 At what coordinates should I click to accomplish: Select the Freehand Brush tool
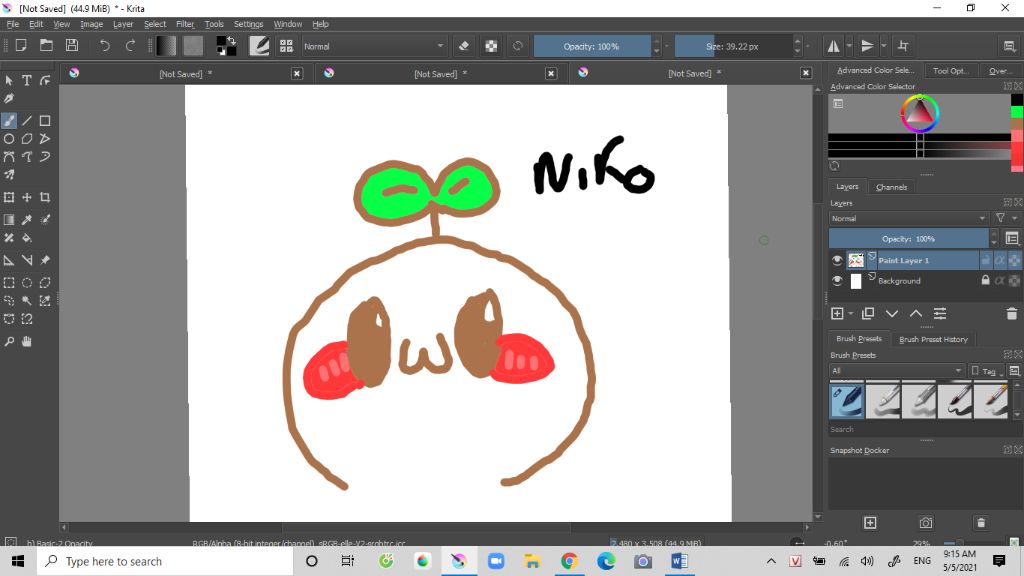click(x=9, y=121)
